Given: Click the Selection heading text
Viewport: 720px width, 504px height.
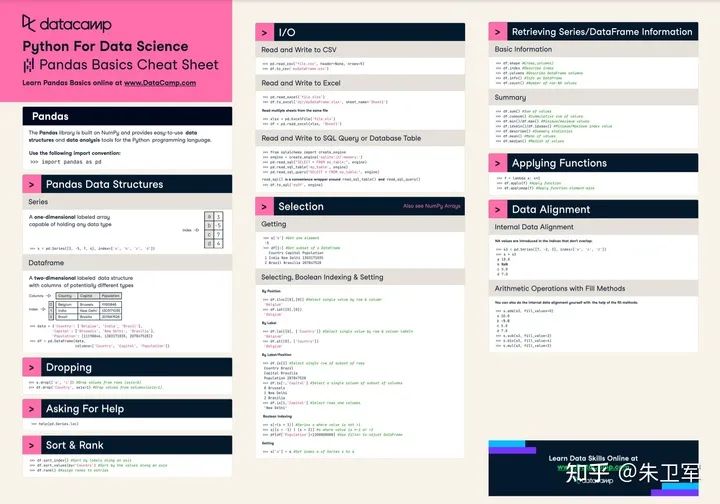Looking at the screenshot, I should click(x=301, y=207).
